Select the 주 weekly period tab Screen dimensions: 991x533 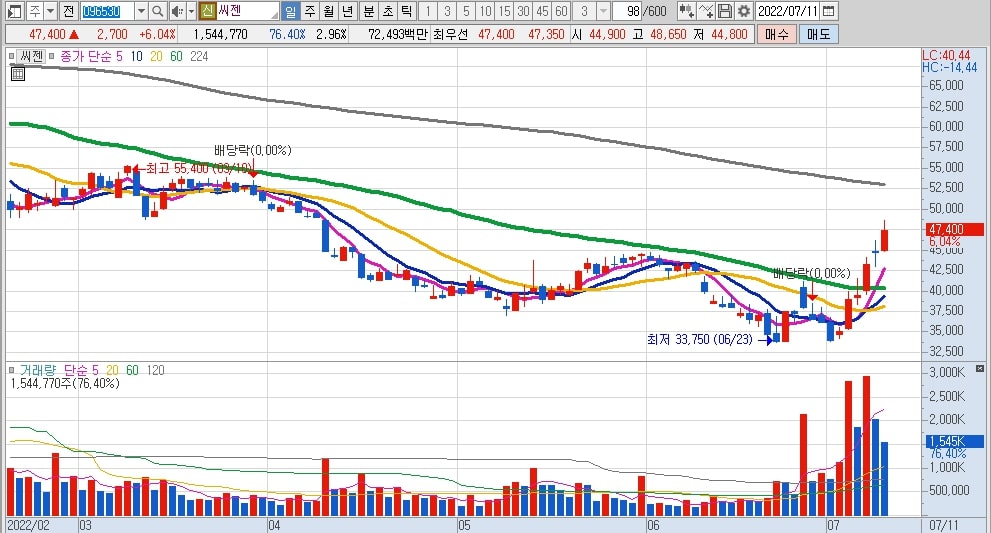coord(310,11)
